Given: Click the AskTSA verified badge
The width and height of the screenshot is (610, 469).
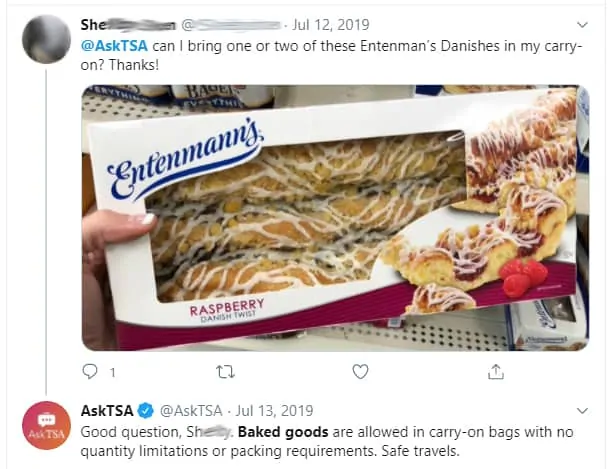Looking at the screenshot, I should pos(146,411).
